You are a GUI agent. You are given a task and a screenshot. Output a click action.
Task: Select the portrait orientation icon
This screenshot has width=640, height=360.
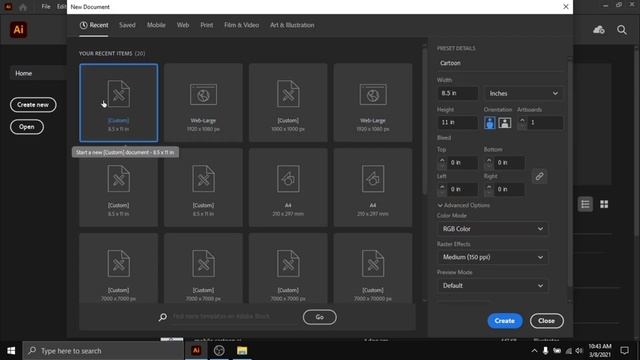pos(489,122)
